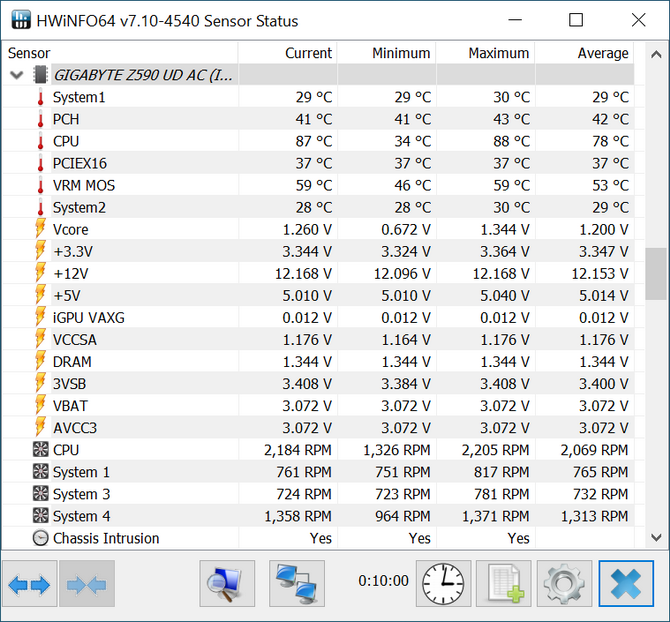Click thermometer icon next to PCIEX16
The height and width of the screenshot is (622, 670).
41,163
